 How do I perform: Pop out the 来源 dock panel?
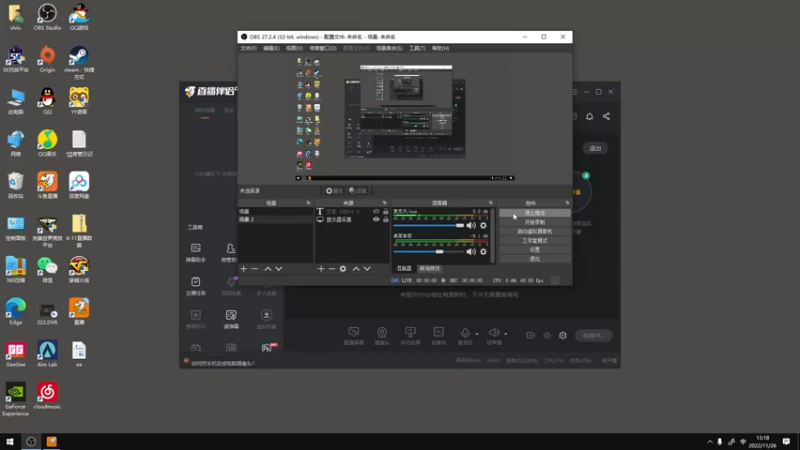385,203
